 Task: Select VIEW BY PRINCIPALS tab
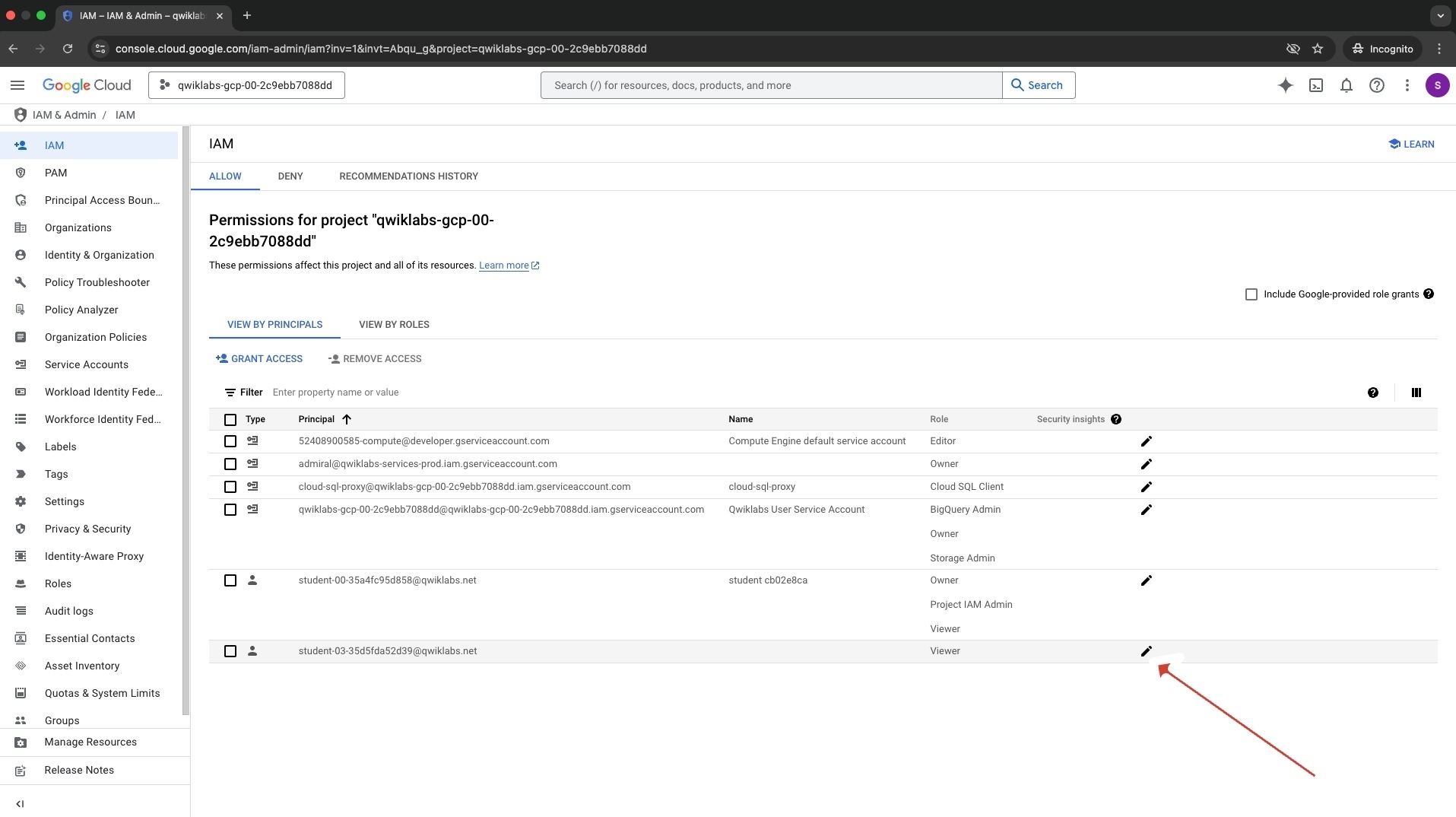pos(274,325)
